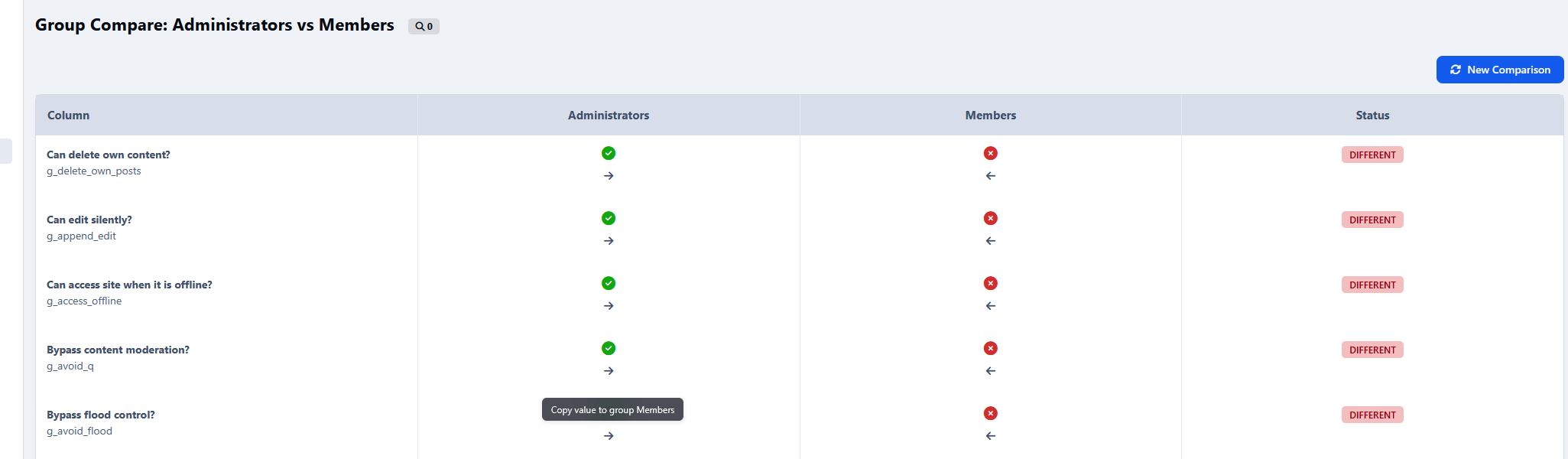Click the Status column header
Screen dimensions: 1568x459
1372,116
